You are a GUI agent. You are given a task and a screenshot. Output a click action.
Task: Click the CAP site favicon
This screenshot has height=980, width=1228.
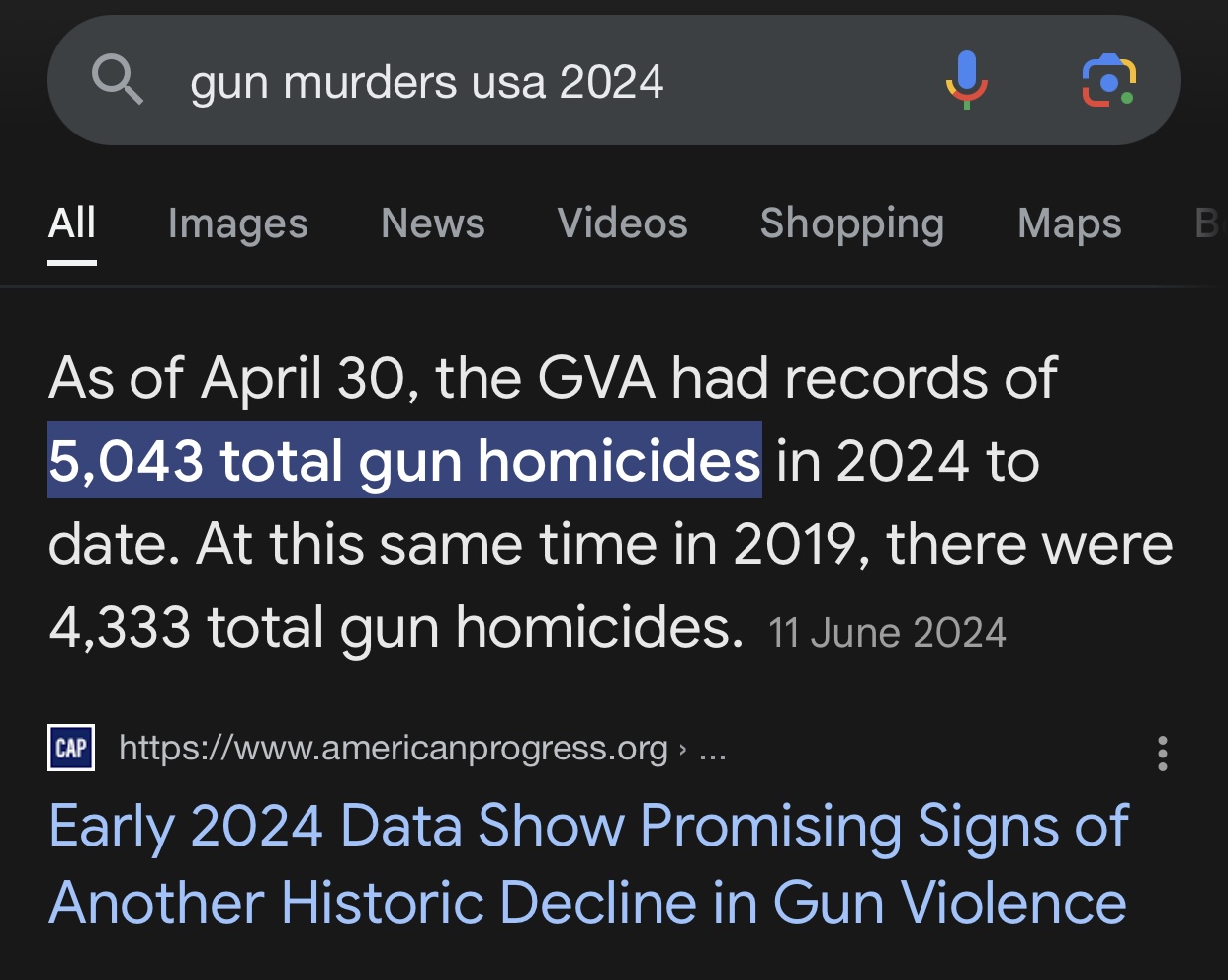[71, 748]
